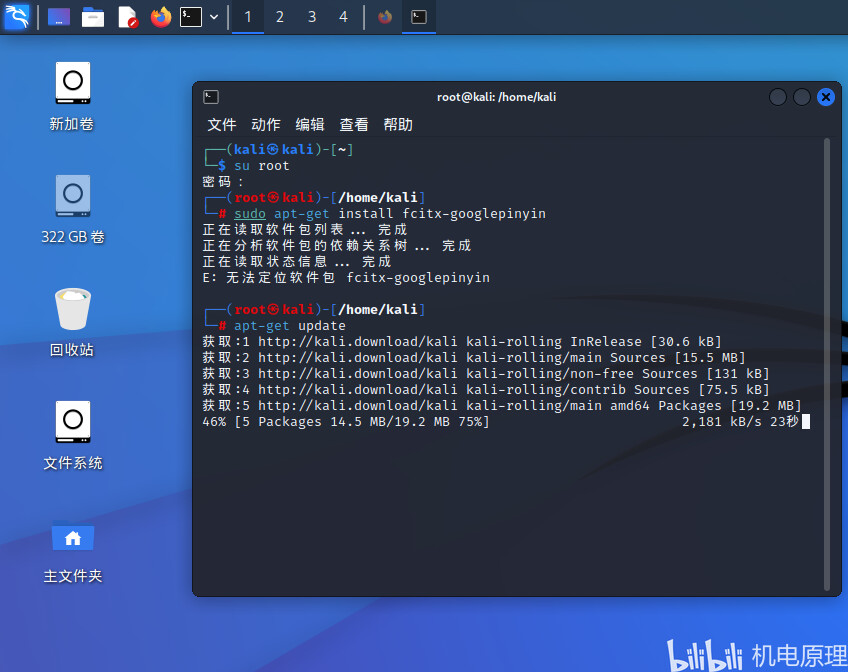Viewport: 848px width, 672px height.
Task: Maximize the terminal window
Action: pyautogui.click(x=801, y=97)
